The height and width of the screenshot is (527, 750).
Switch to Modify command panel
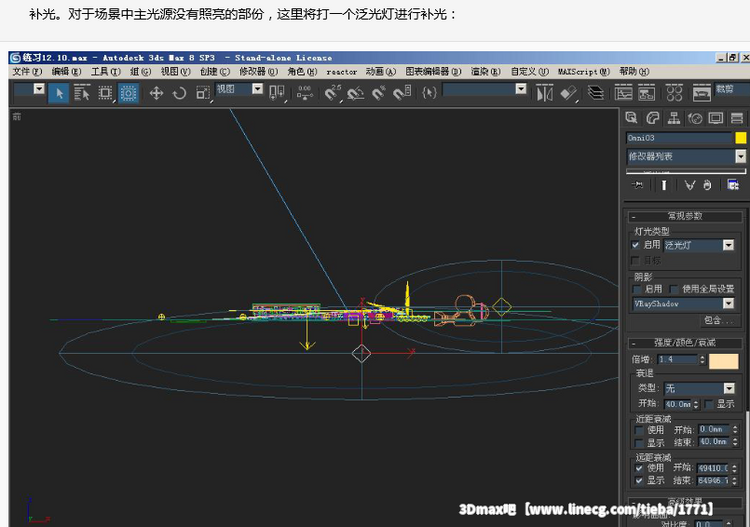coord(652,118)
